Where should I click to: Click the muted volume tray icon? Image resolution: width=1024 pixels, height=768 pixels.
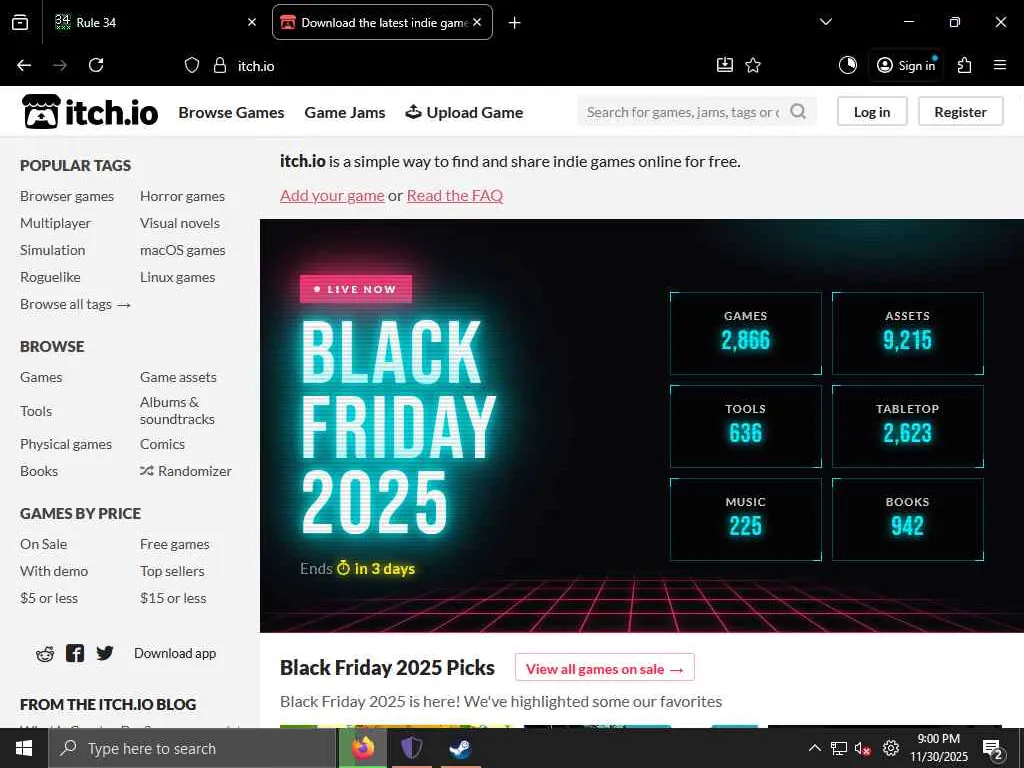tap(862, 749)
